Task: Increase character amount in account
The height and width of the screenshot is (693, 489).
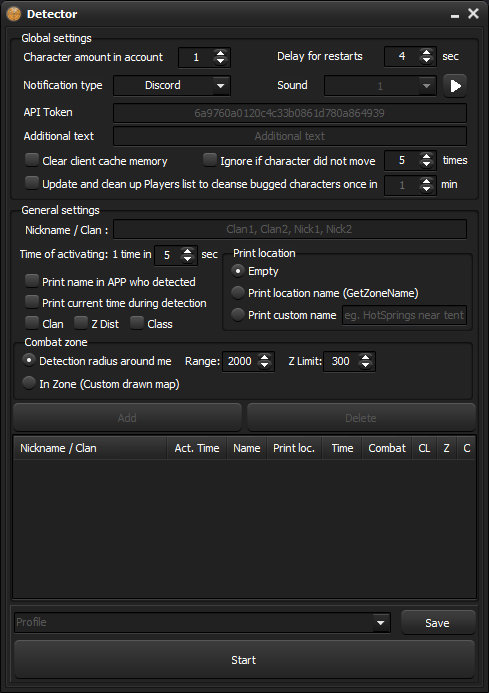Action: 220,53
